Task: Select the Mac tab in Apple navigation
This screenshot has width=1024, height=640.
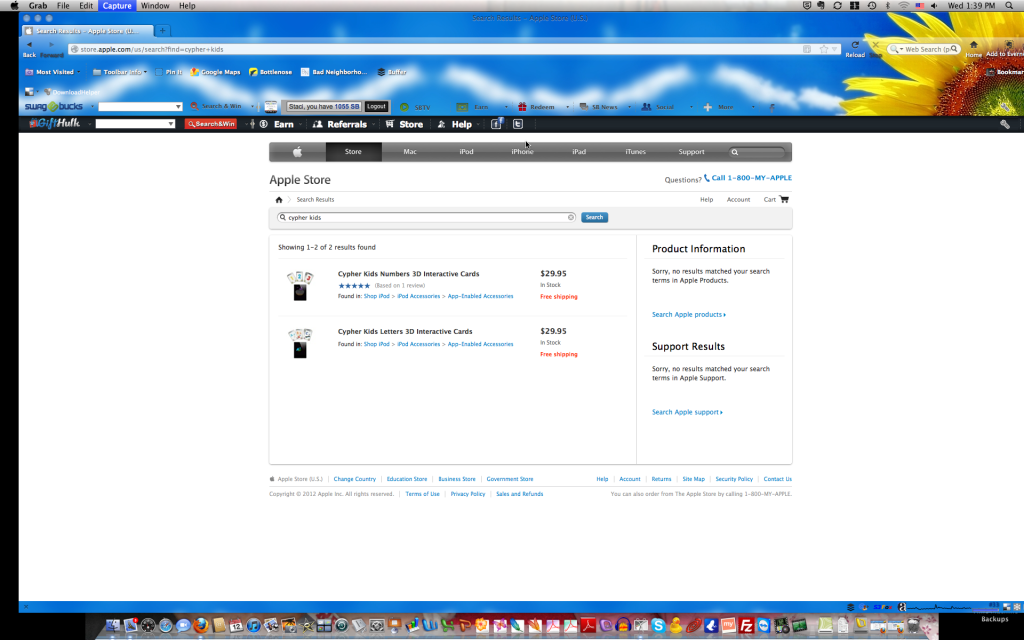Action: [409, 152]
